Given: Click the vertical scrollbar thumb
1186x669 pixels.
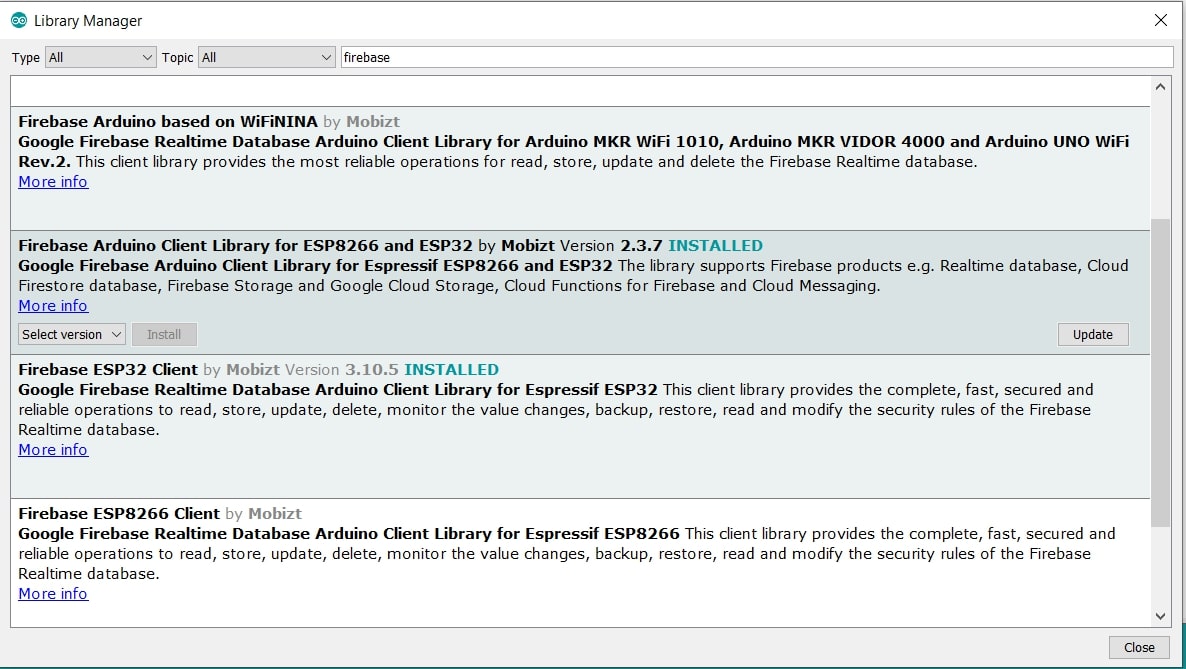Looking at the screenshot, I should pos(1160,370).
